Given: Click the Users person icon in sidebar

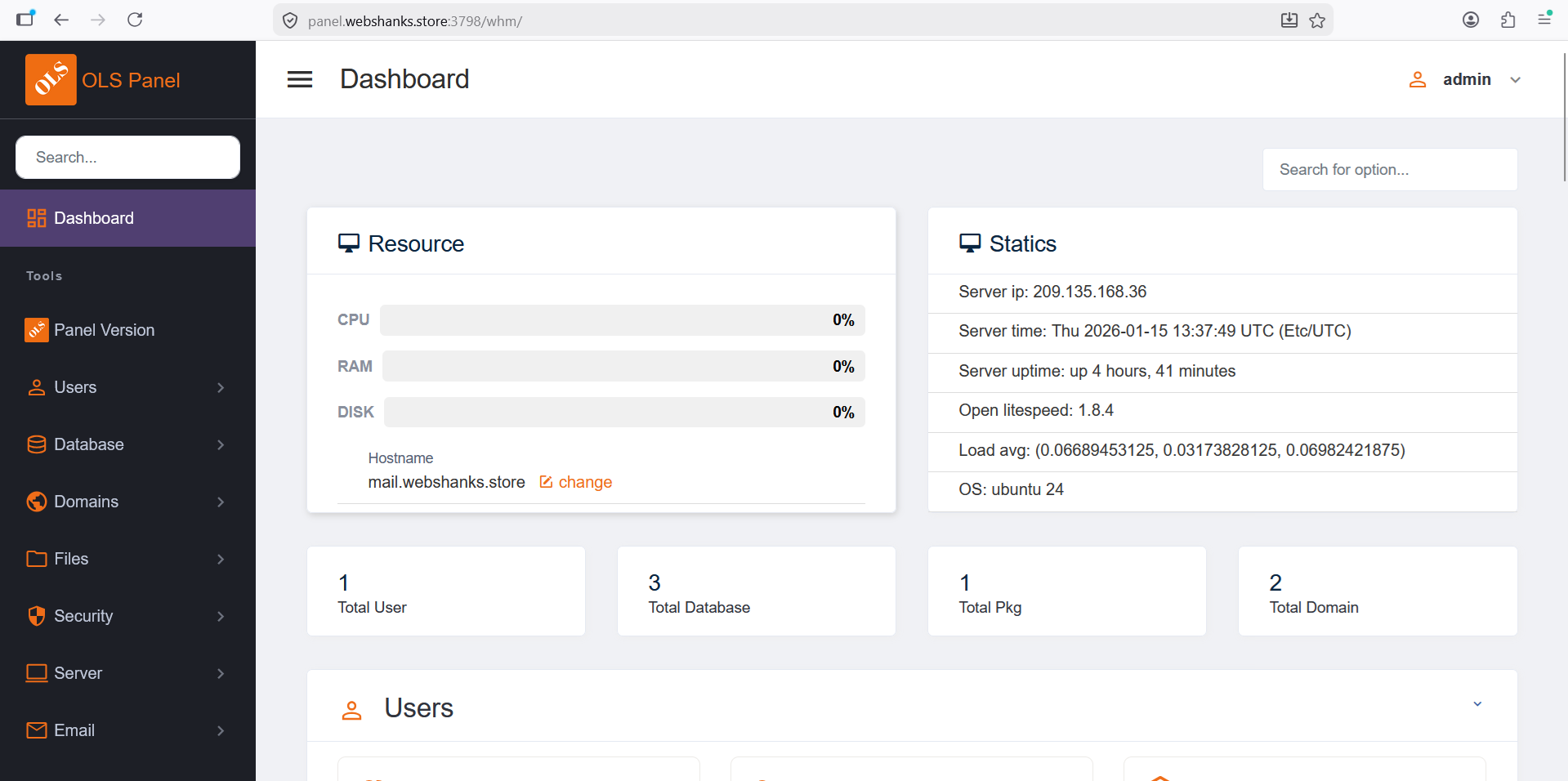Looking at the screenshot, I should coord(37,387).
